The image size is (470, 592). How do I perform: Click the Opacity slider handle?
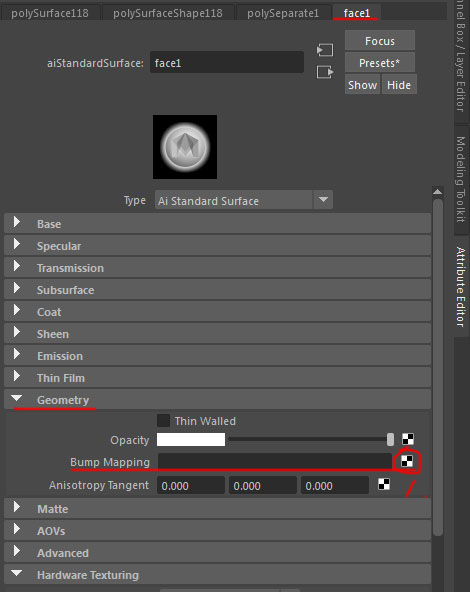coord(390,439)
